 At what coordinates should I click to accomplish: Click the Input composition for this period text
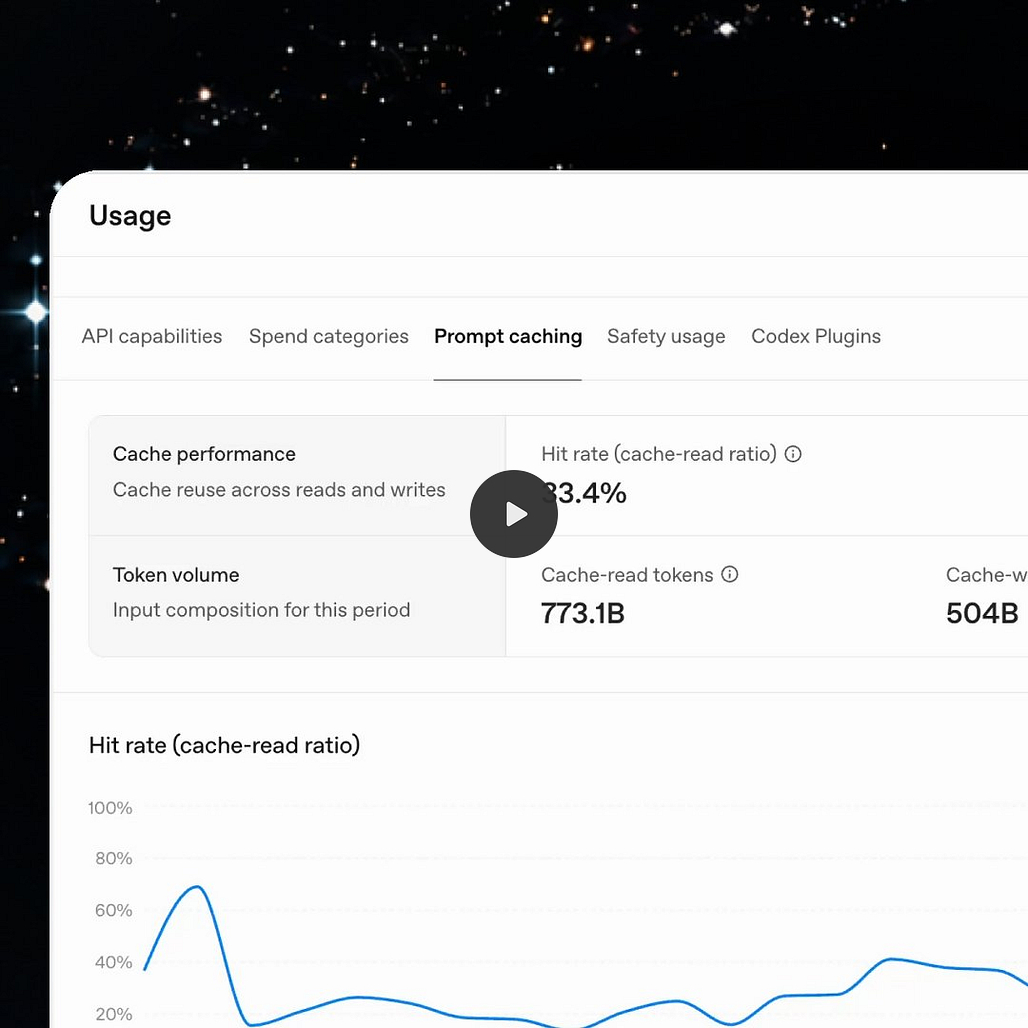point(262,610)
